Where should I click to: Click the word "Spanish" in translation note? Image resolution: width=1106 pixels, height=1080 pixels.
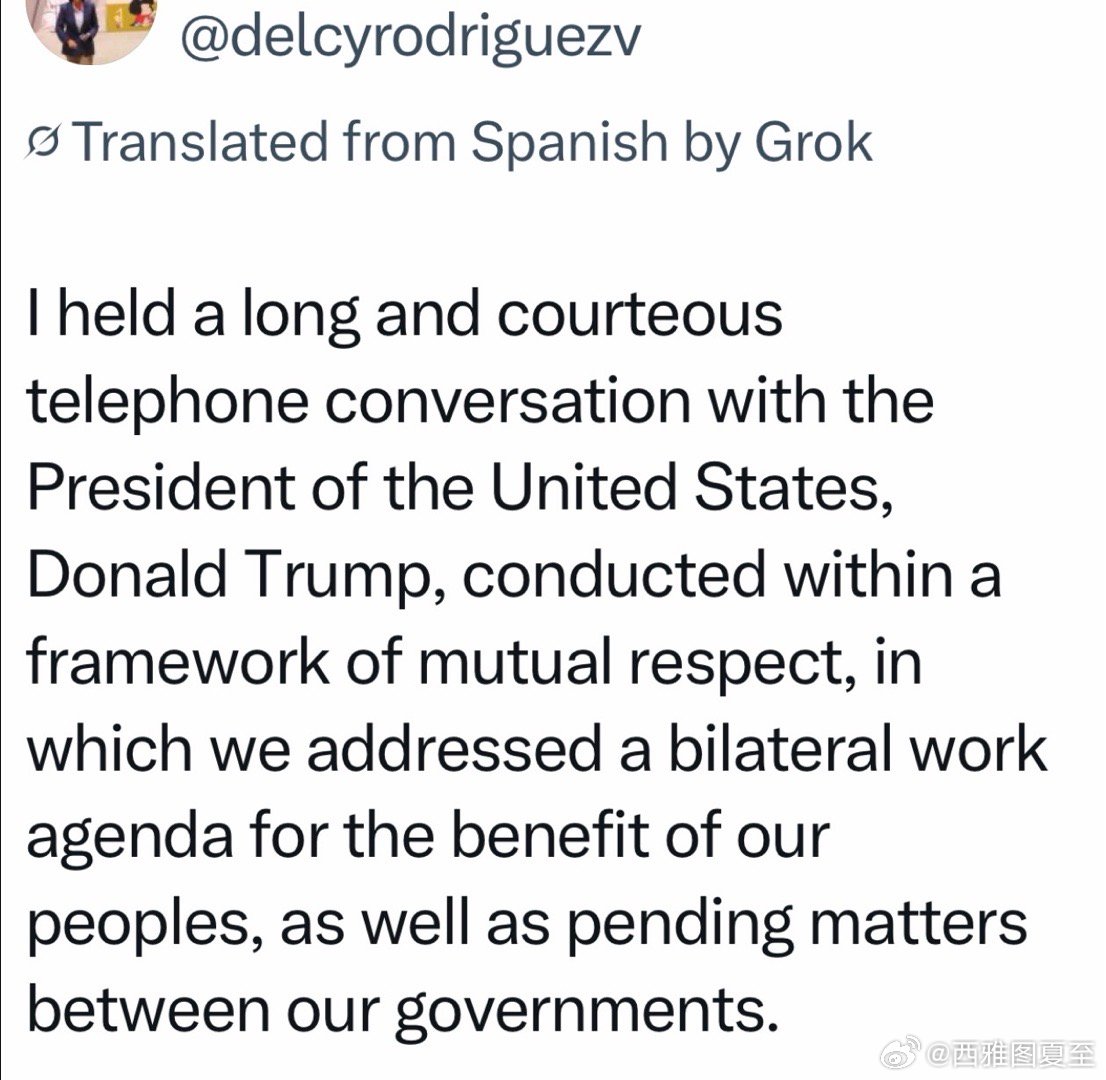(x=568, y=143)
